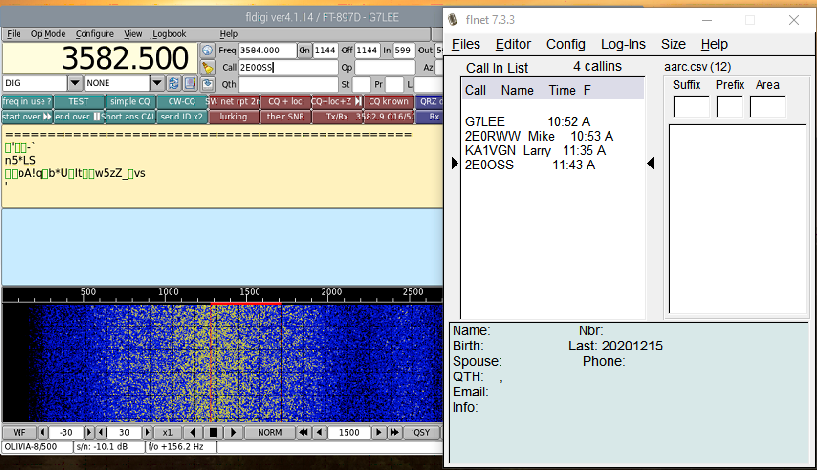Click the black left arrow beside the call-in list
This screenshot has width=817, height=470.
(652, 163)
